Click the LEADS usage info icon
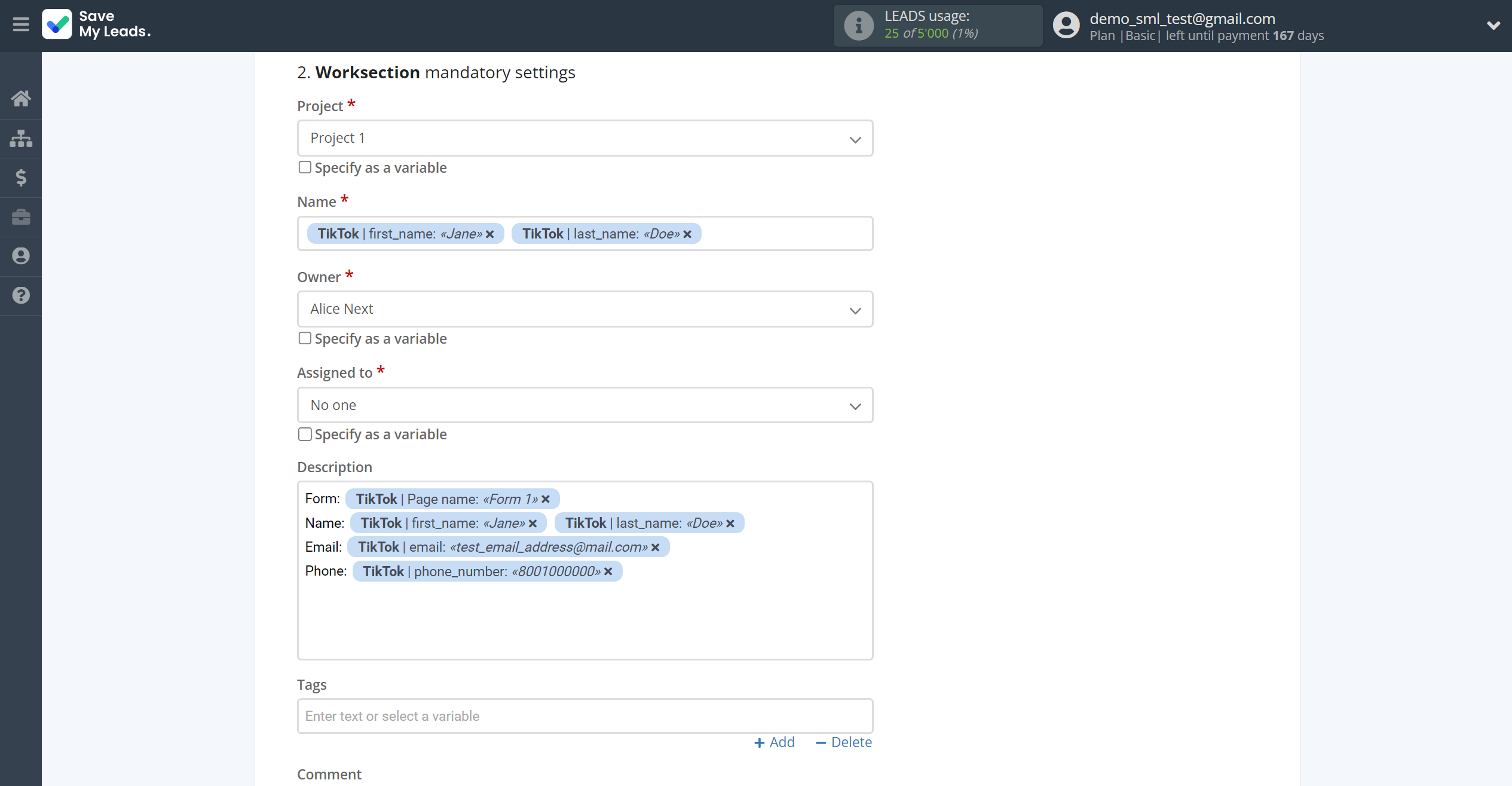The width and height of the screenshot is (1512, 786). point(859,25)
